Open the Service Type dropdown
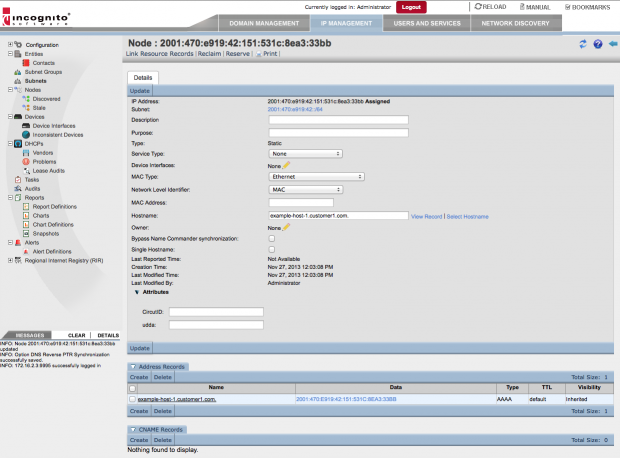The height and width of the screenshot is (458, 620). pyautogui.click(x=305, y=154)
